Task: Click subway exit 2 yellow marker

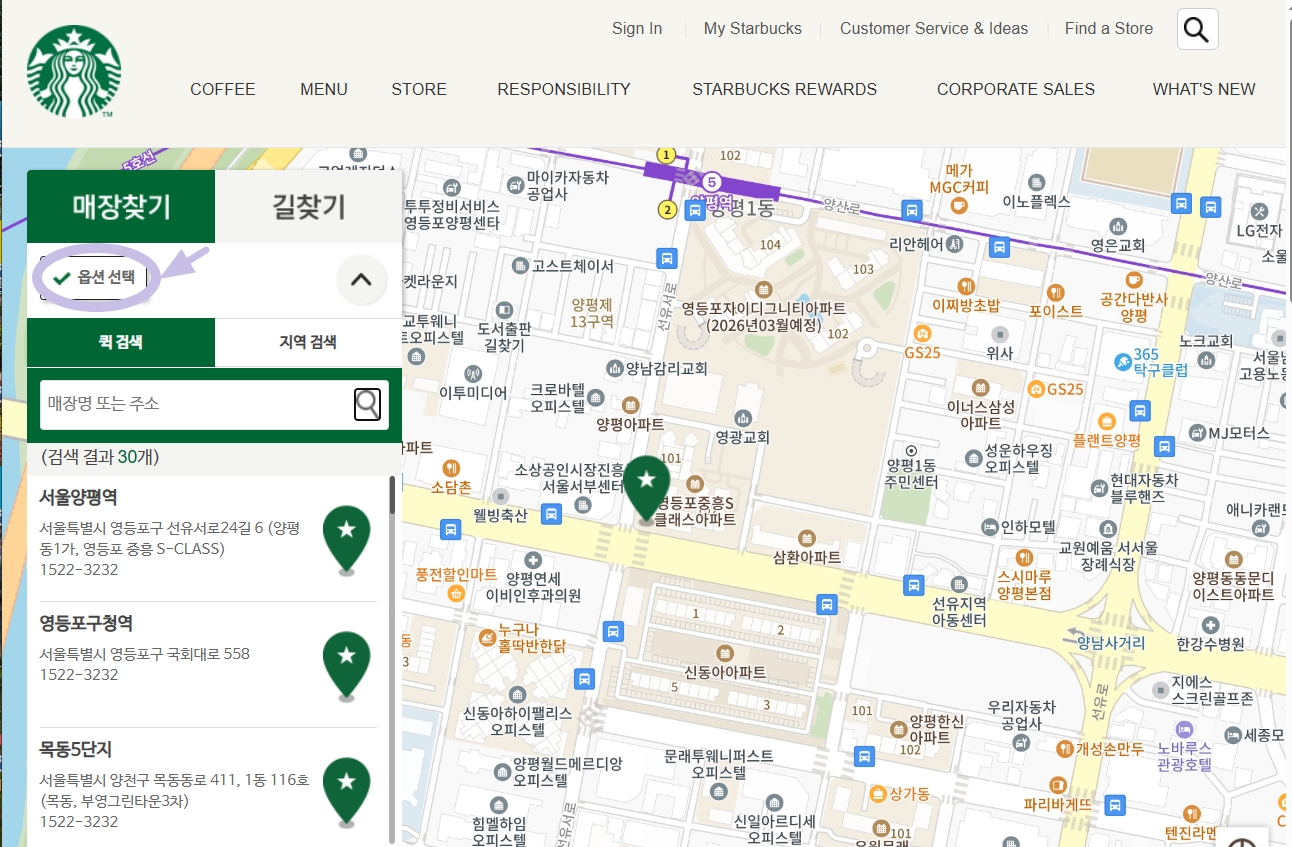Action: (667, 209)
